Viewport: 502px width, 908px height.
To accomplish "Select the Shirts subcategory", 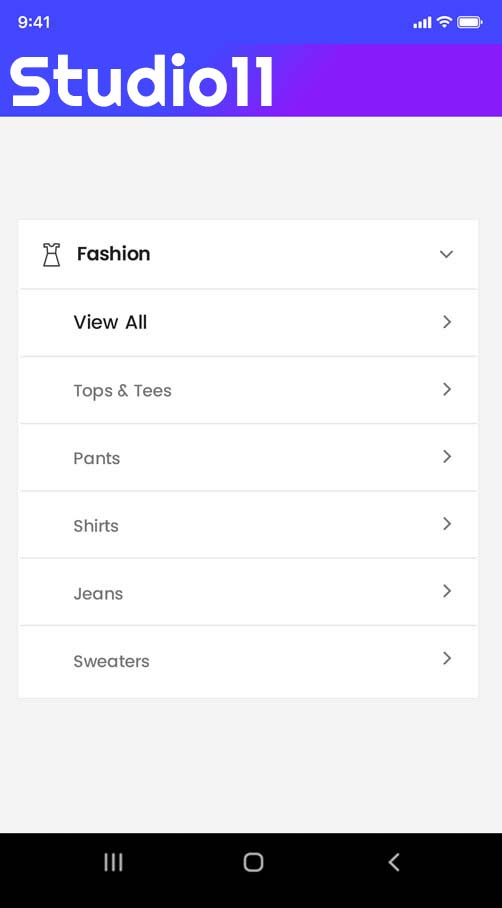I will tap(248, 525).
